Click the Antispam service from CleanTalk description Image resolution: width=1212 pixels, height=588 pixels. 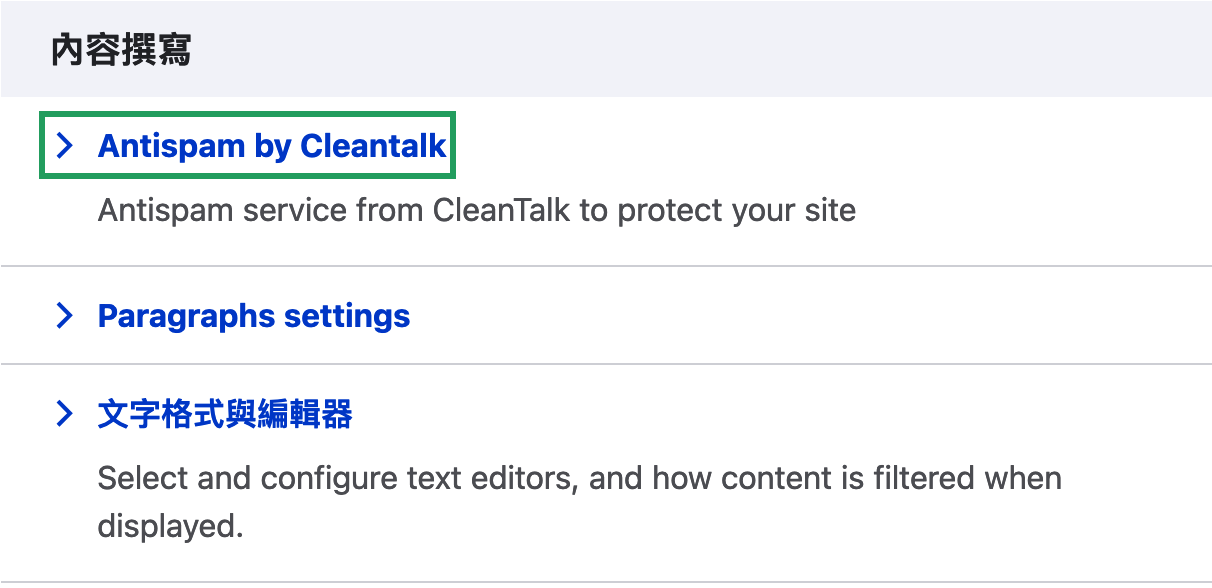pyautogui.click(x=476, y=211)
